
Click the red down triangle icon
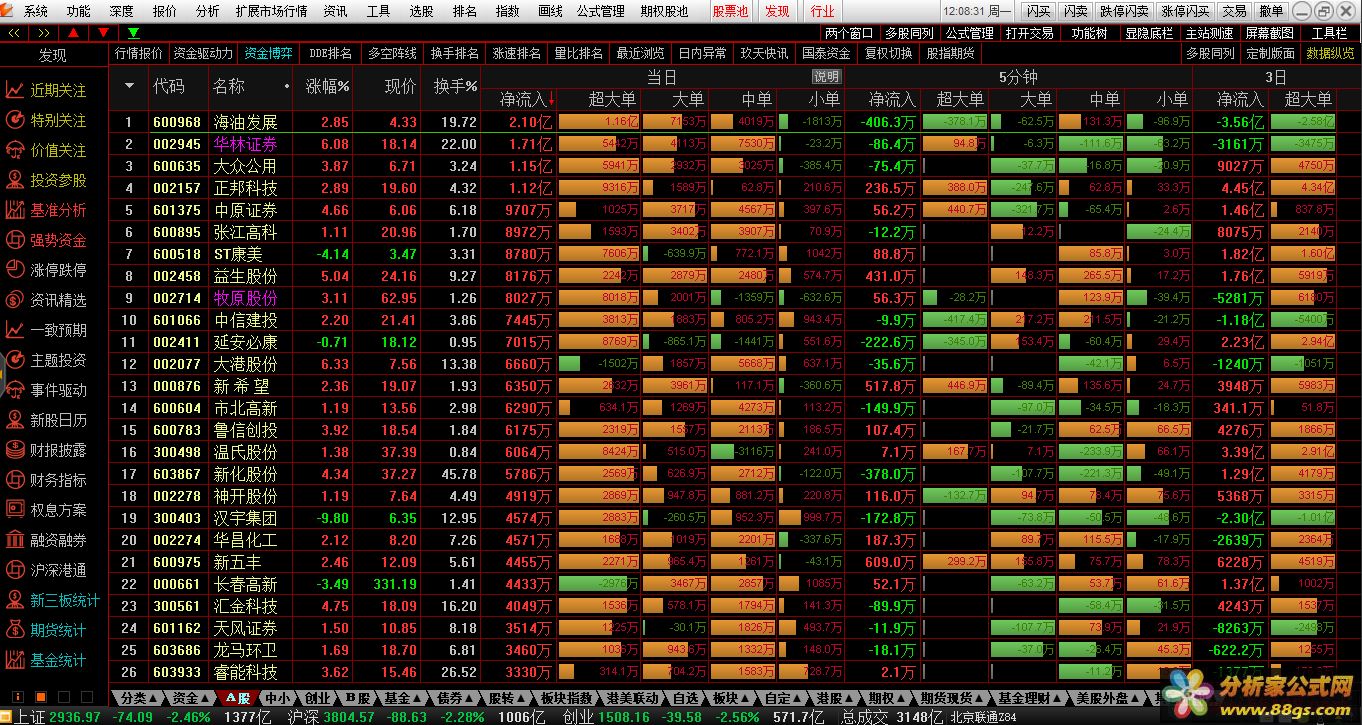click(x=103, y=33)
